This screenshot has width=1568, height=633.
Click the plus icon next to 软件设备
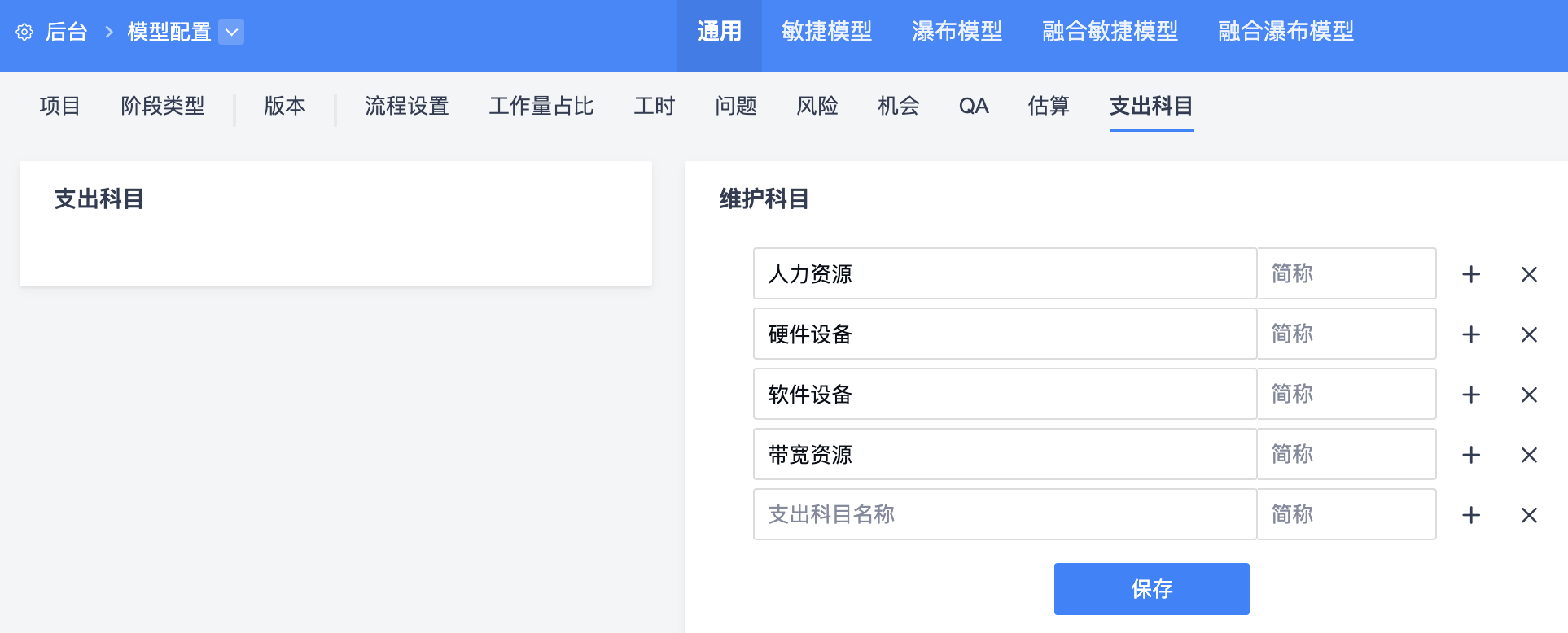(x=1471, y=395)
